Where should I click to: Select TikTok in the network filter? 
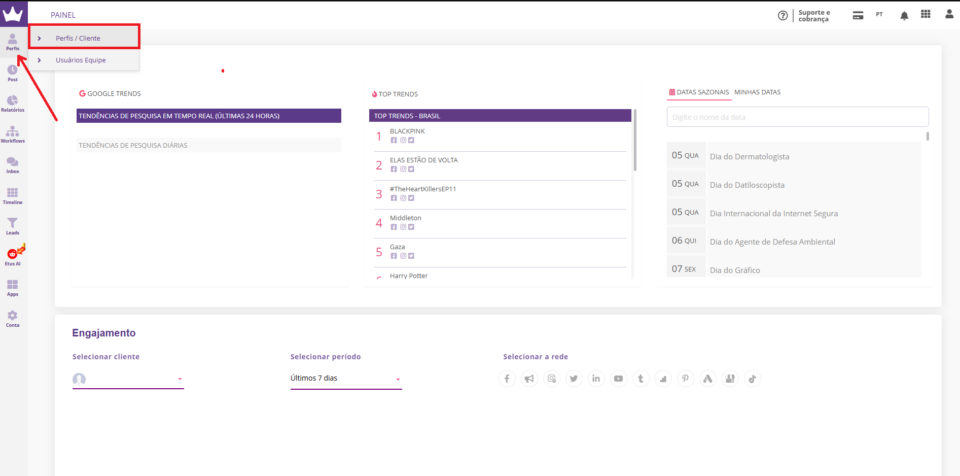pyautogui.click(x=751, y=379)
